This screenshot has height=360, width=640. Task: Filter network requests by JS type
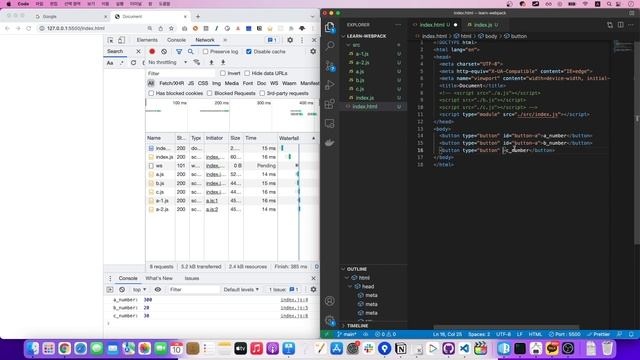point(191,83)
